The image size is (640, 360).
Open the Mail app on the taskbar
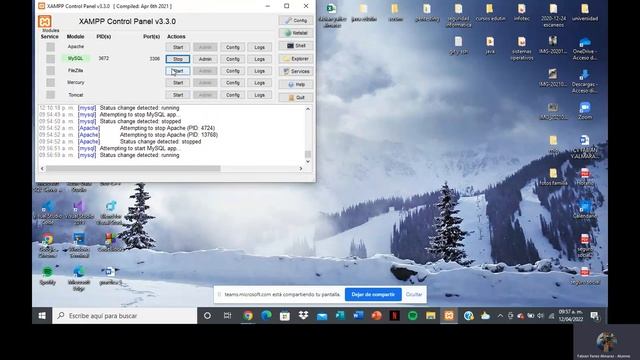click(322, 316)
